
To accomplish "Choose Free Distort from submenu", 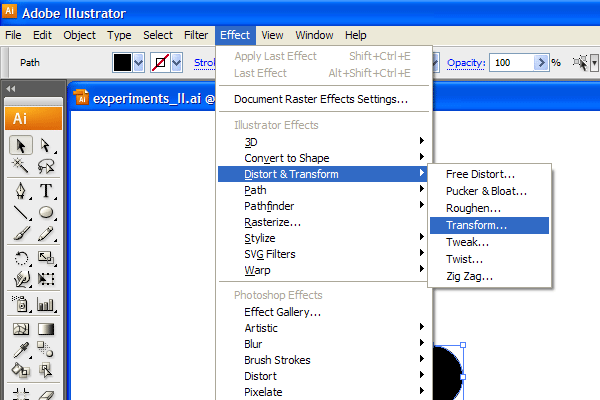I will (489, 174).
